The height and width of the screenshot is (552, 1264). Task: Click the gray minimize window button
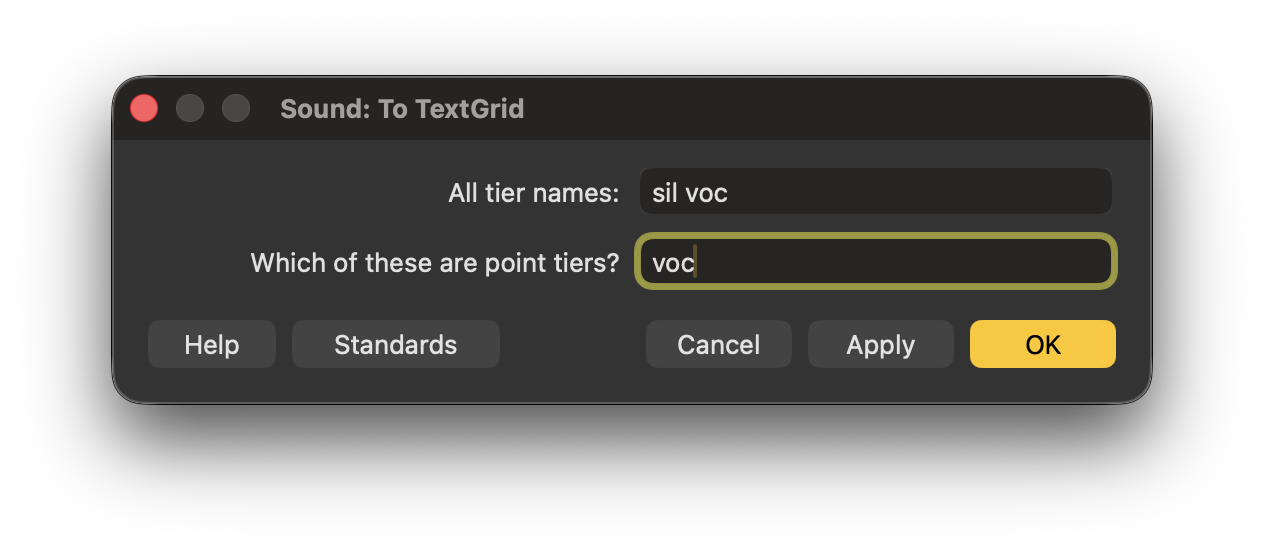[190, 108]
